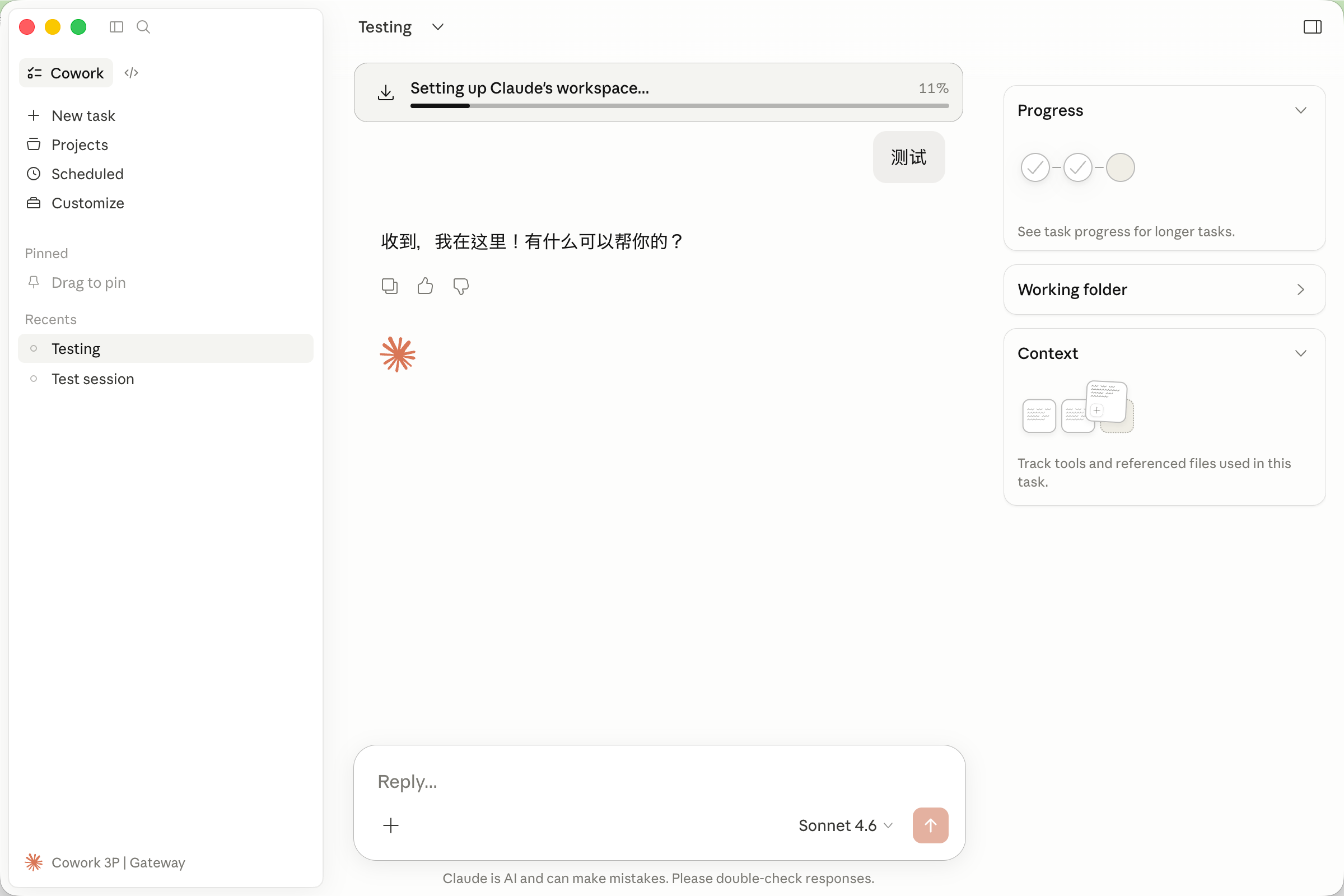The width and height of the screenshot is (1344, 896).
Task: Click the Context files illustration
Action: [x=1077, y=407]
